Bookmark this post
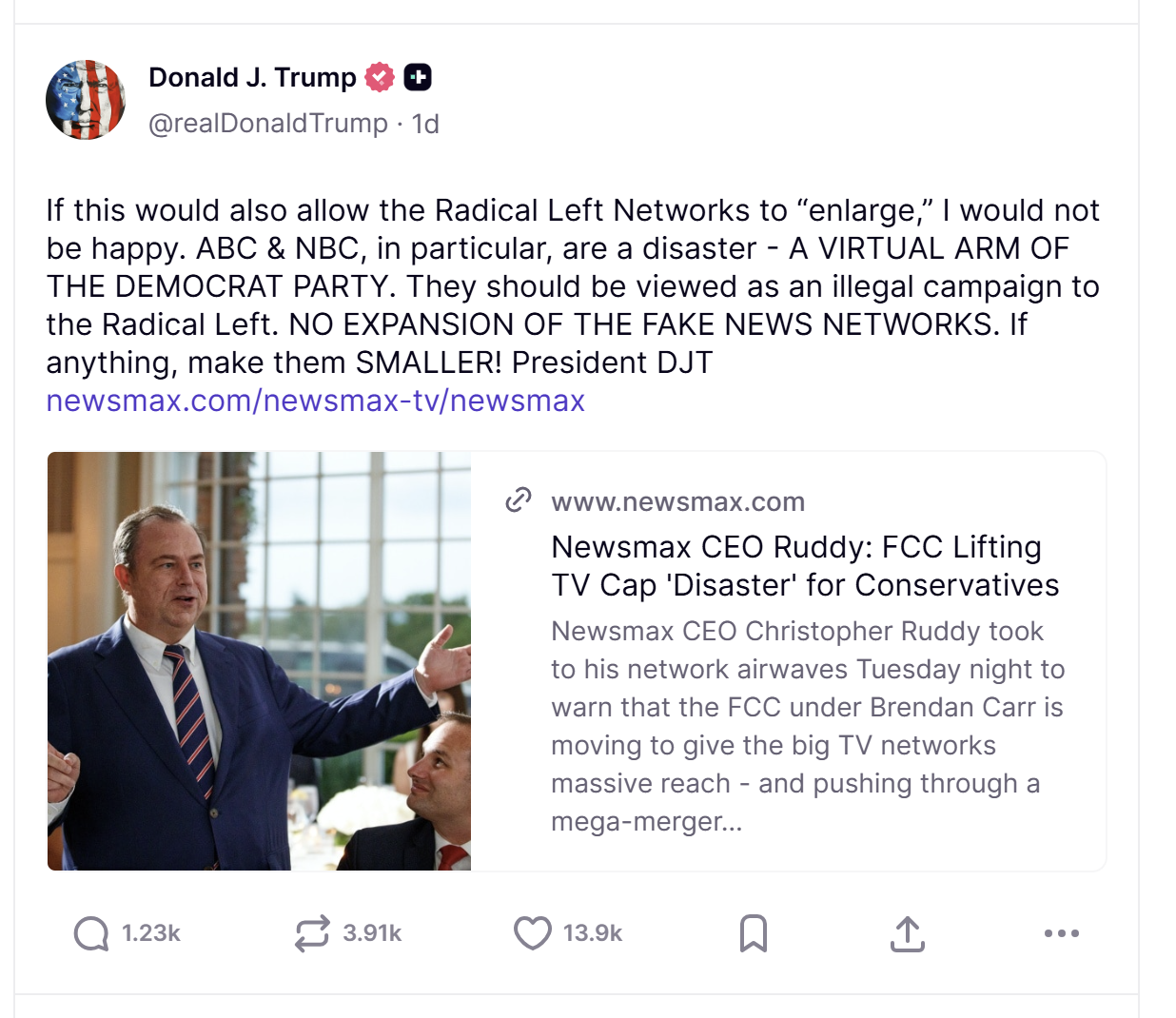 coord(753,933)
